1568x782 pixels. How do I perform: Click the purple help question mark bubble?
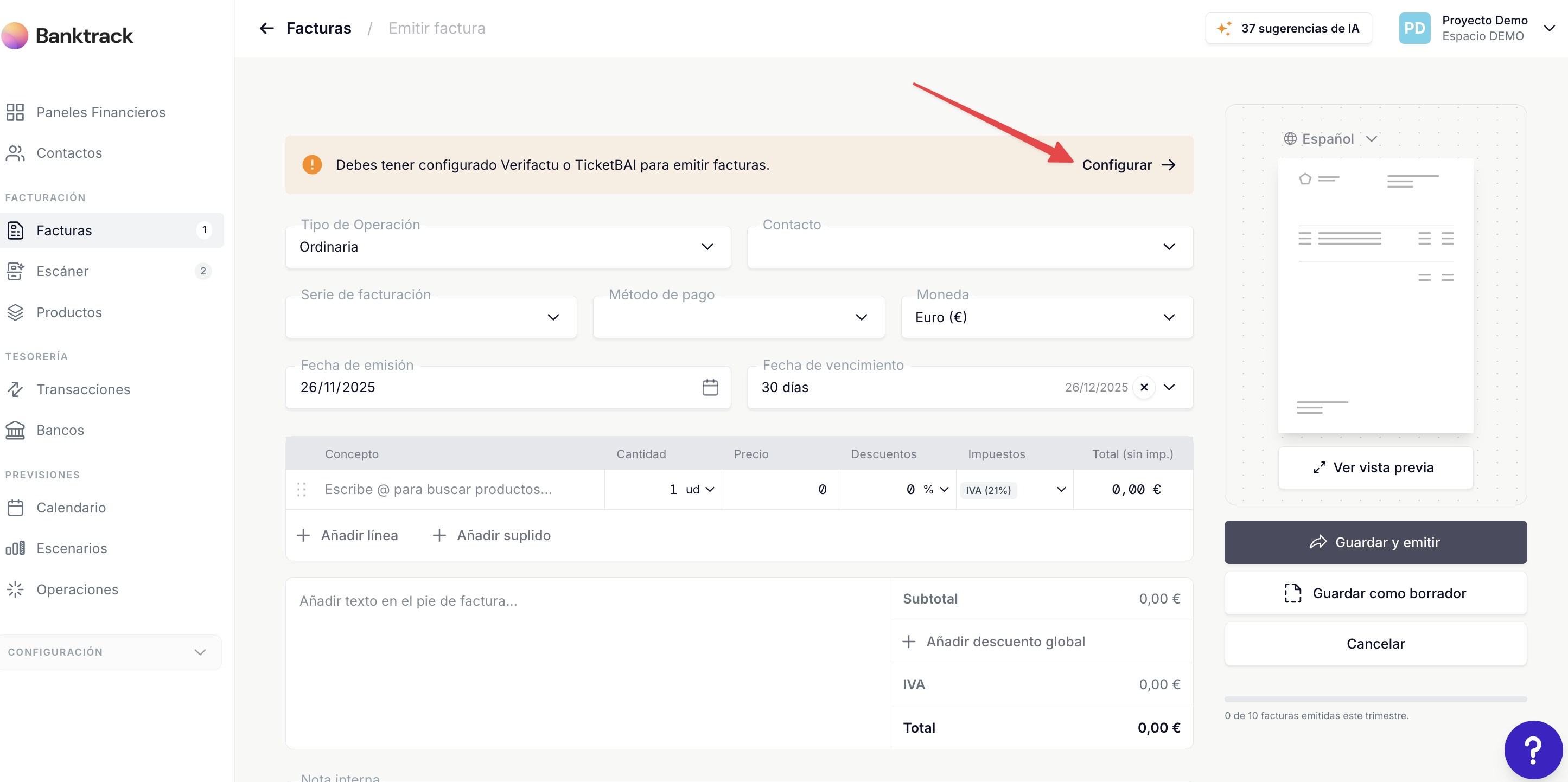pyautogui.click(x=1533, y=749)
